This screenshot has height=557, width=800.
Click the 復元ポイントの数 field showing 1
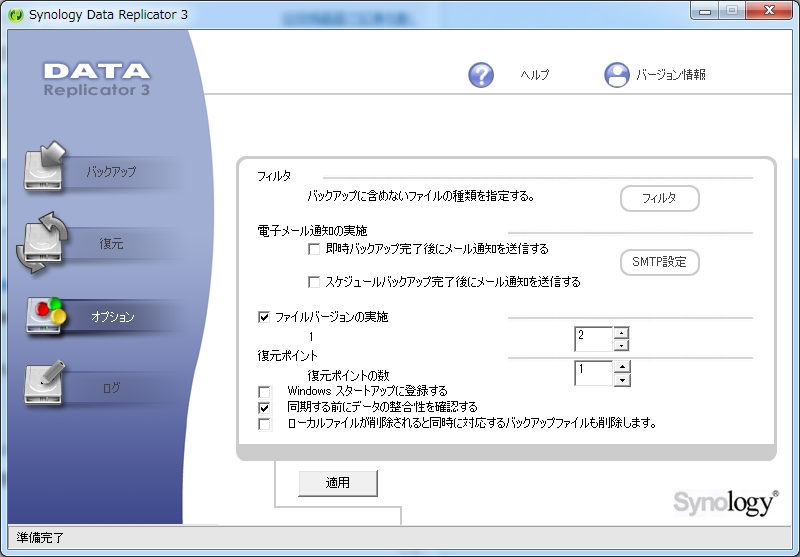[x=594, y=373]
